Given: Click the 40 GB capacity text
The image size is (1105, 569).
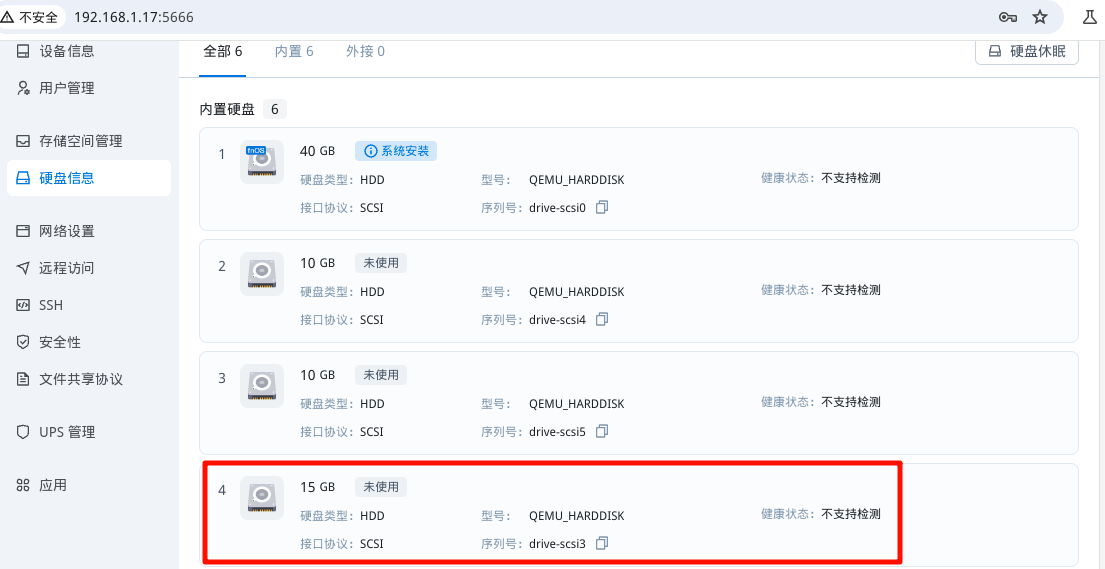Looking at the screenshot, I should tap(317, 151).
